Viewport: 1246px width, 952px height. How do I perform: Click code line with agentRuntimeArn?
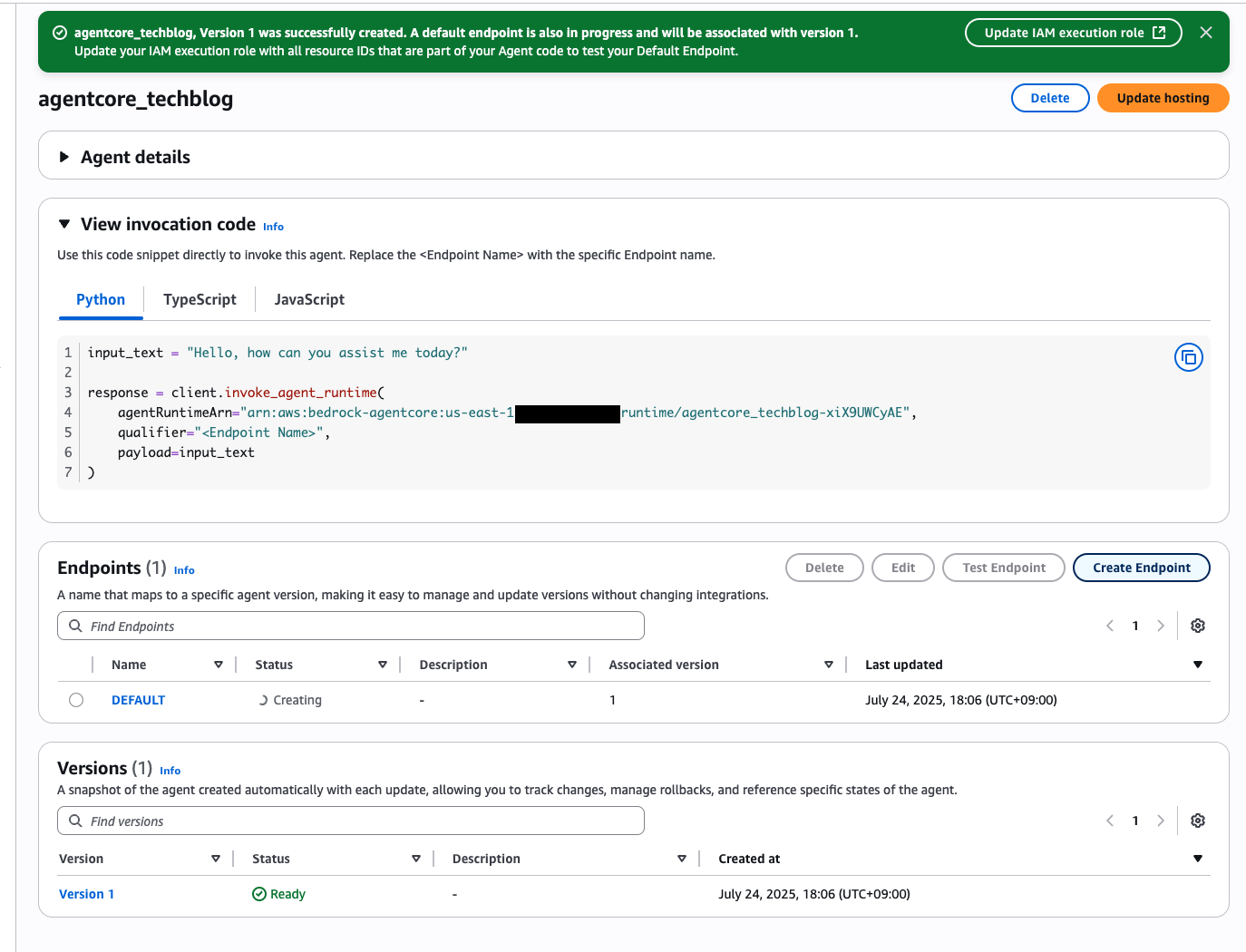517,413
